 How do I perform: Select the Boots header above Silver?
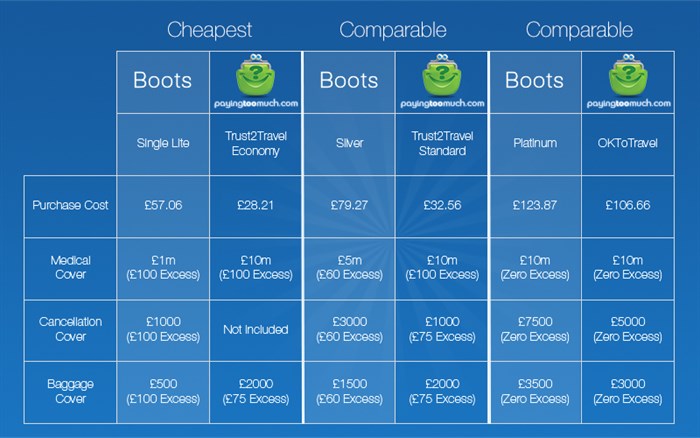[349, 81]
